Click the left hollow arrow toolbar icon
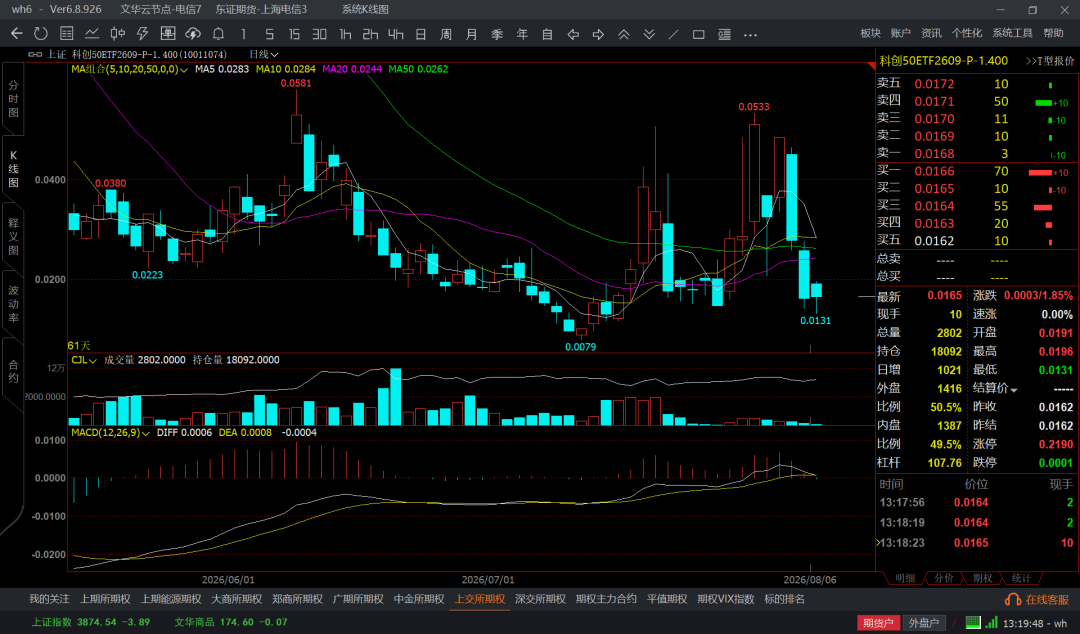The width and height of the screenshot is (1080, 634). [x=573, y=34]
